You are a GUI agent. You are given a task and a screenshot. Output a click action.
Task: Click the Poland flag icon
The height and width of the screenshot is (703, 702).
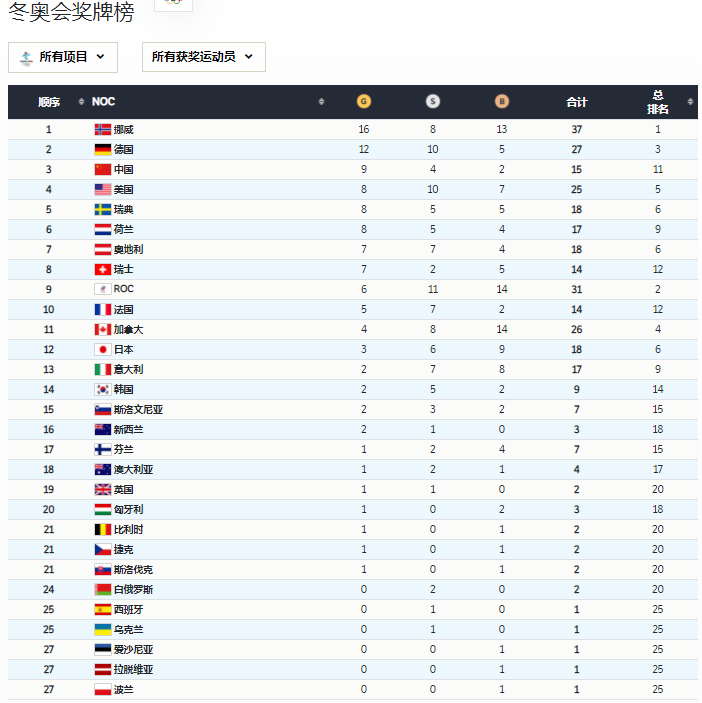coord(103,690)
